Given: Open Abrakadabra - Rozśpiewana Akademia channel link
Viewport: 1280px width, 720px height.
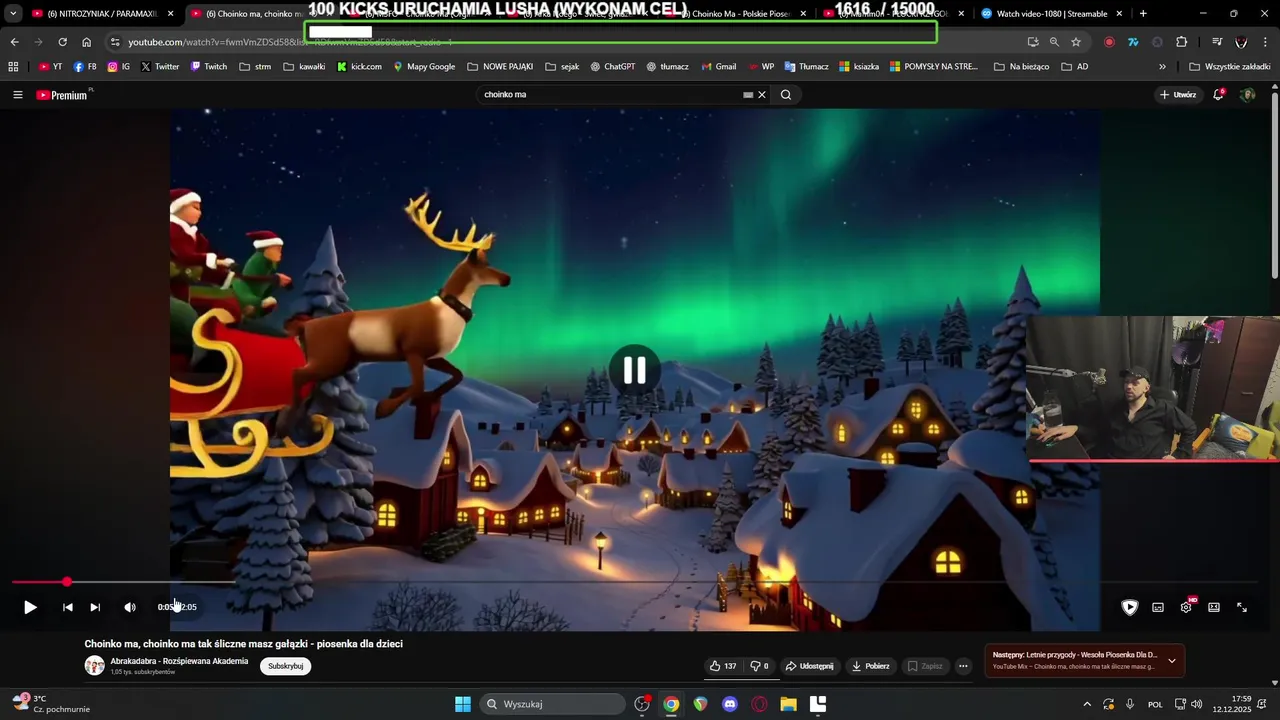Looking at the screenshot, I should tap(179, 661).
